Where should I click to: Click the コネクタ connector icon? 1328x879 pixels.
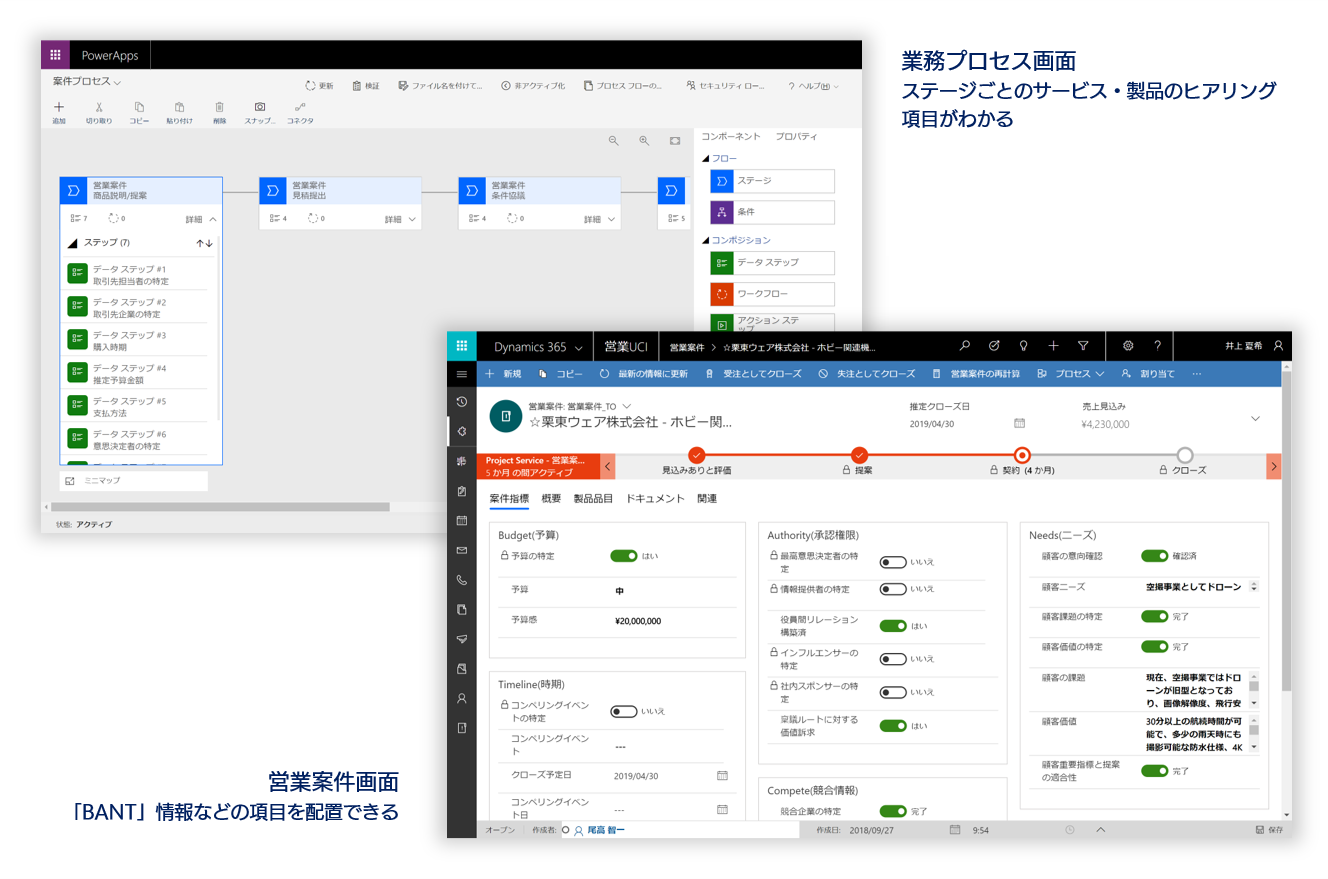(300, 107)
